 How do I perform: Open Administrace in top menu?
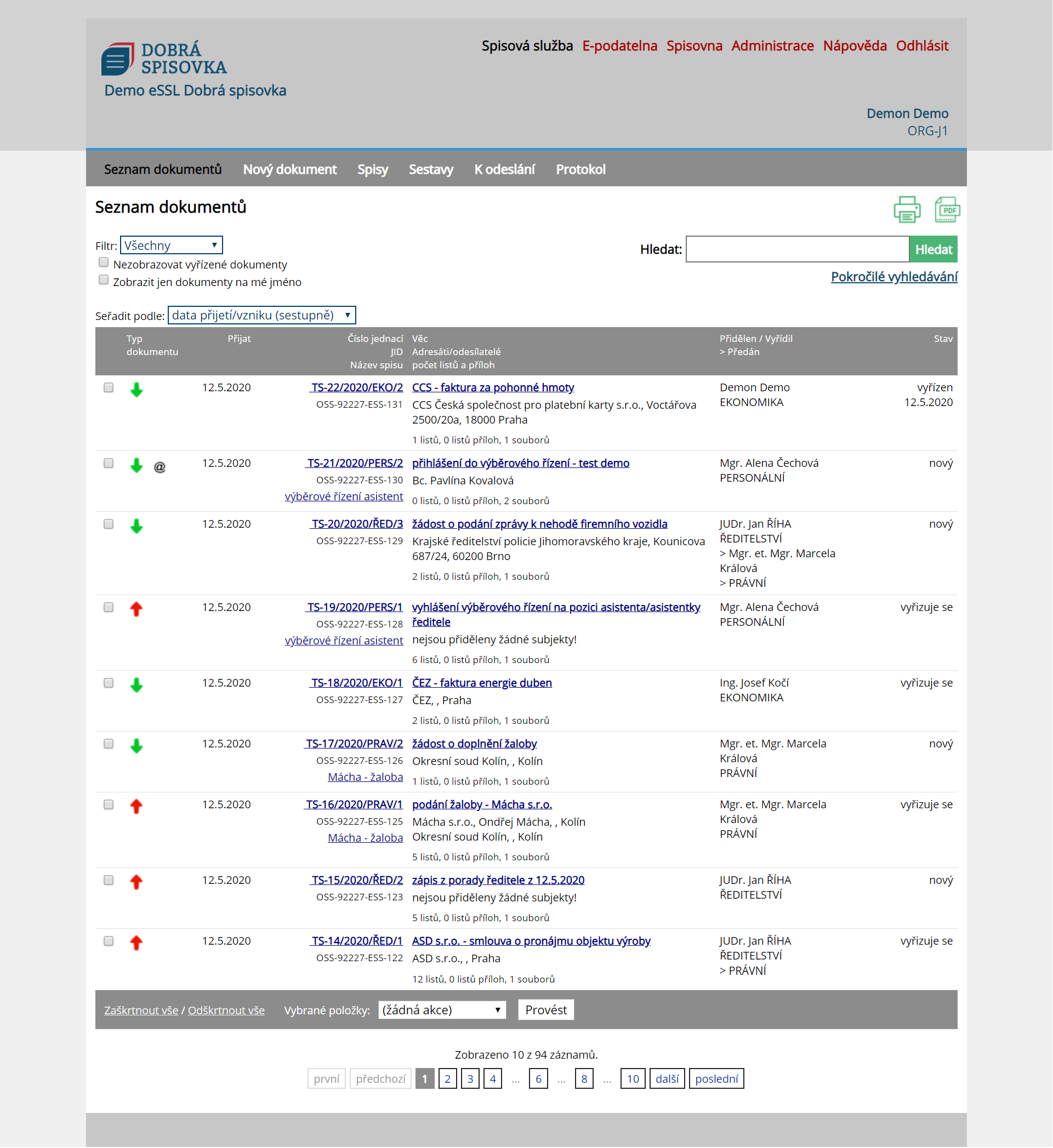point(773,46)
